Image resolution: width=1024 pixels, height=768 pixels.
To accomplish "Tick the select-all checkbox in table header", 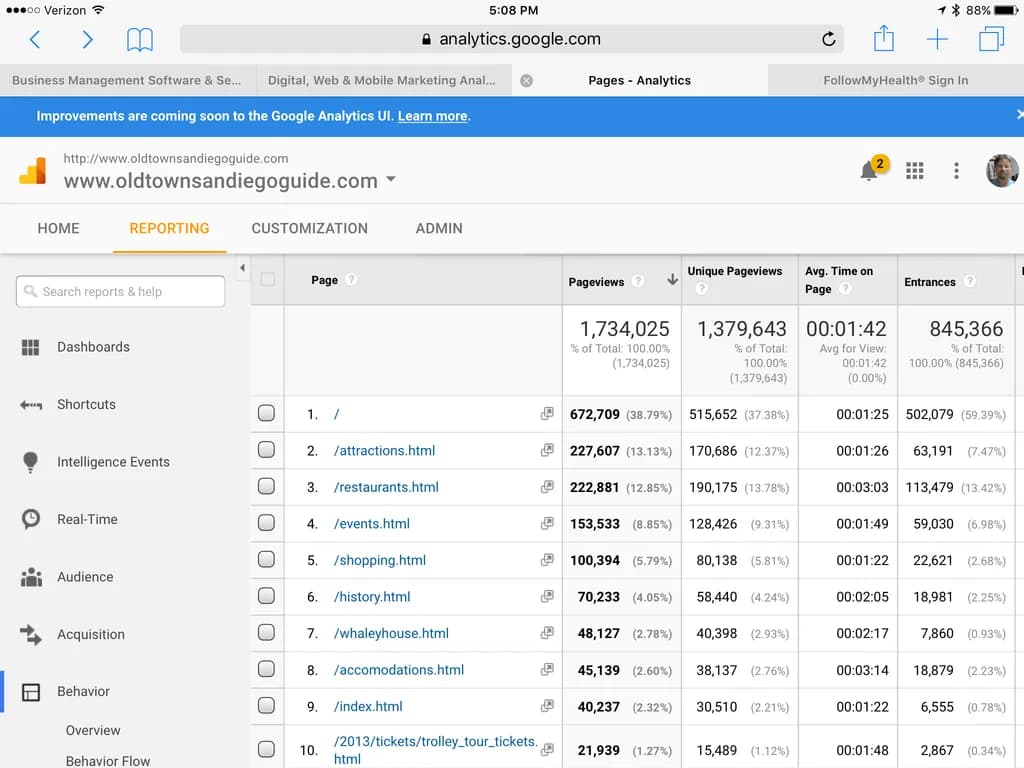I will click(267, 280).
